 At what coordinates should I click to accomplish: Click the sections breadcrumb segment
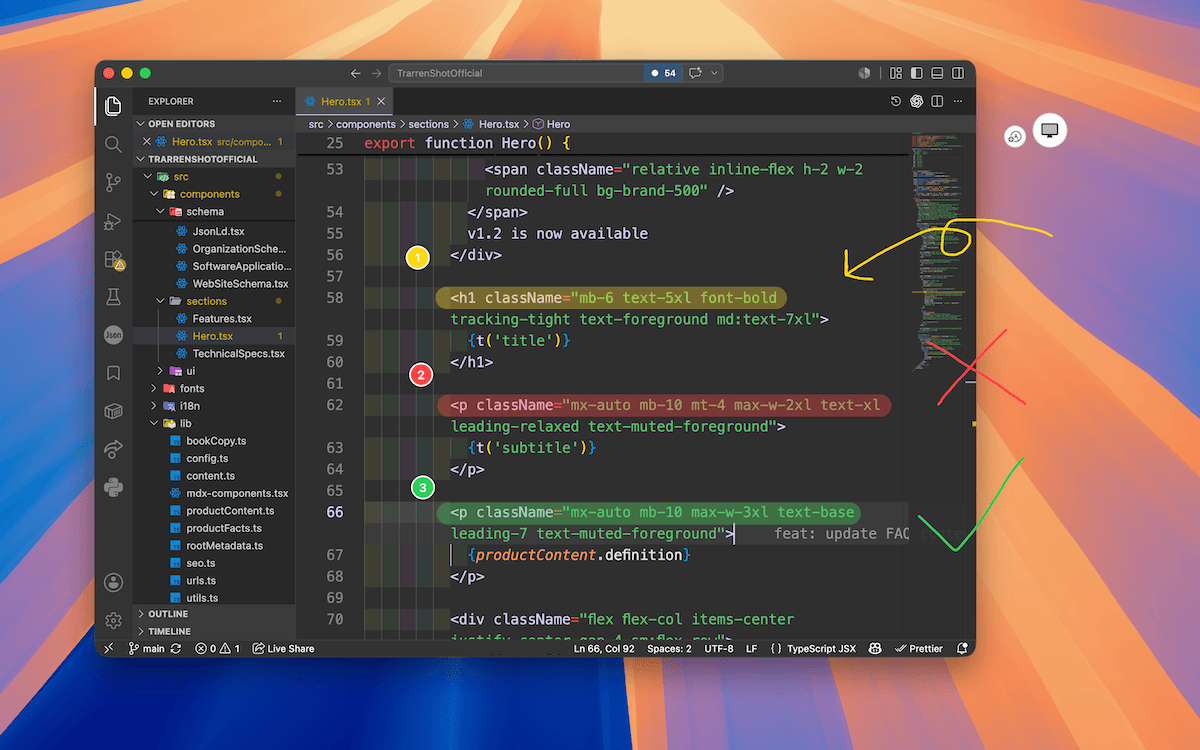pos(428,124)
